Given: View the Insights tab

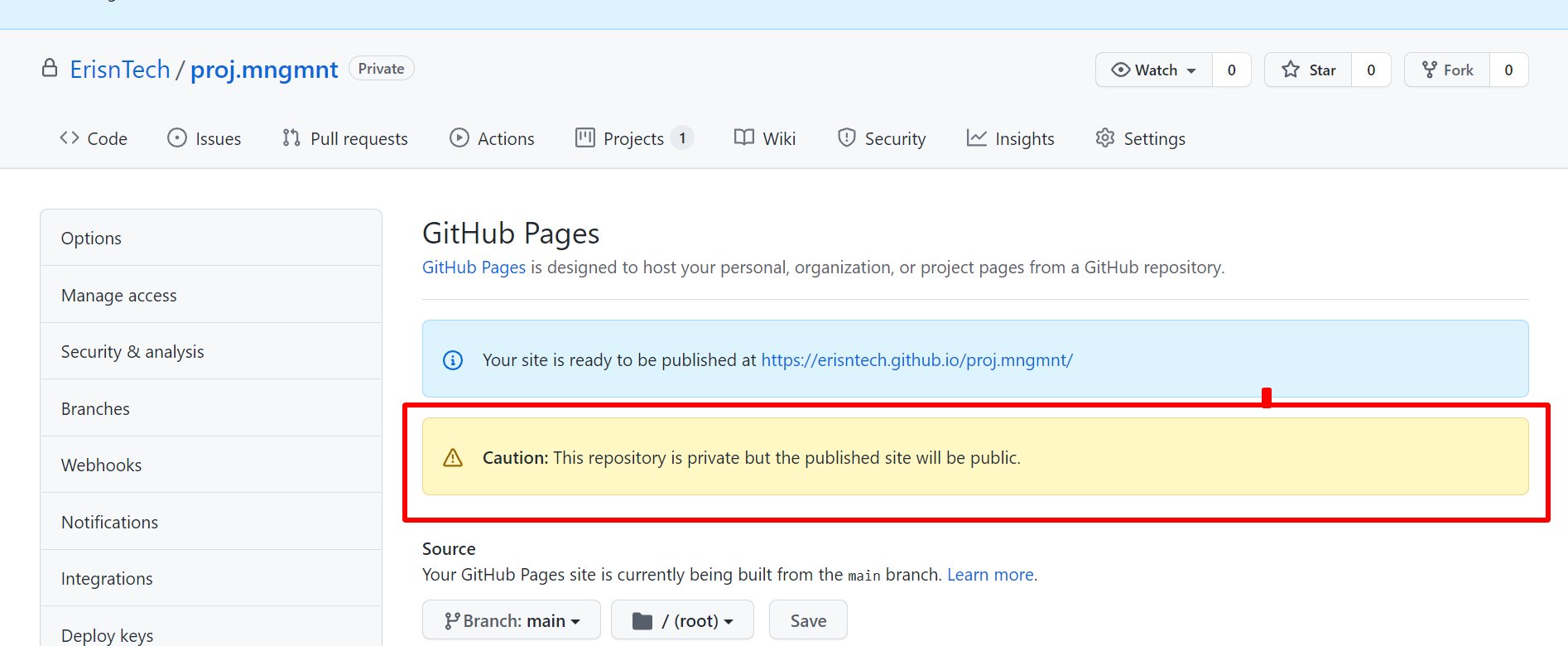Looking at the screenshot, I should (x=1011, y=138).
